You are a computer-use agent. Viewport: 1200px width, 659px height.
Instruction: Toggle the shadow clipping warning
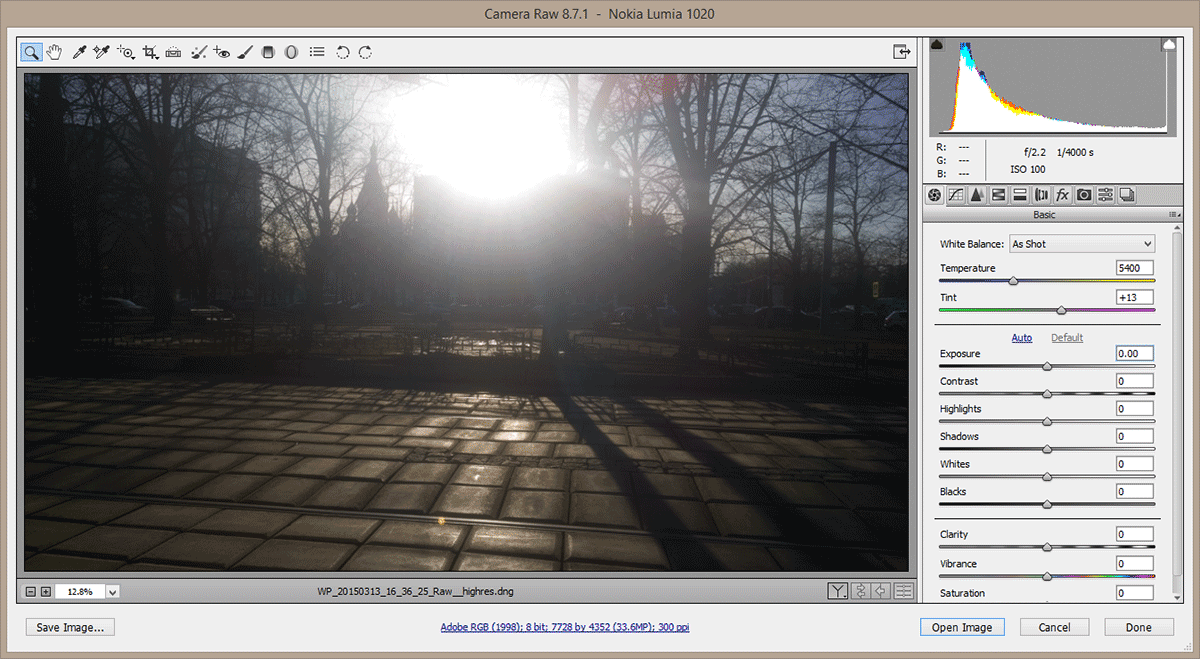(937, 45)
